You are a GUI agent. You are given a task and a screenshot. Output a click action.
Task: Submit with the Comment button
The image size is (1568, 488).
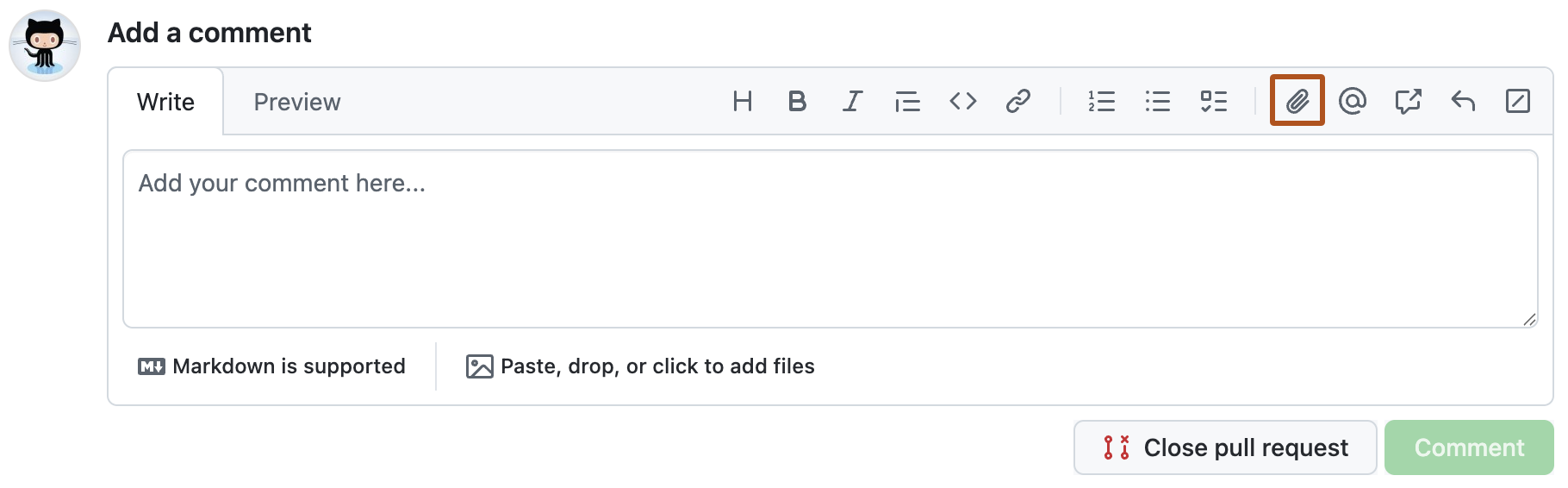tap(1468, 447)
